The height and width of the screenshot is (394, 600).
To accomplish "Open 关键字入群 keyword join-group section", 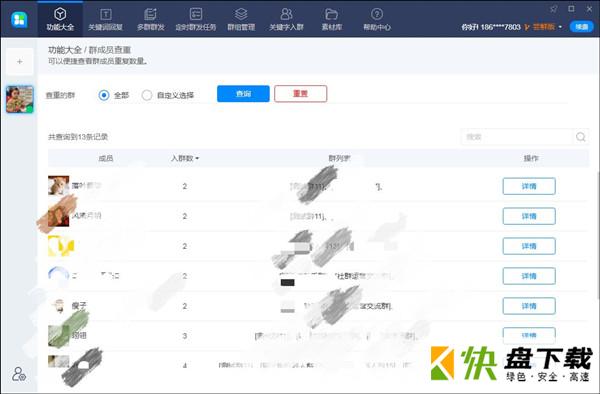I will [286, 19].
